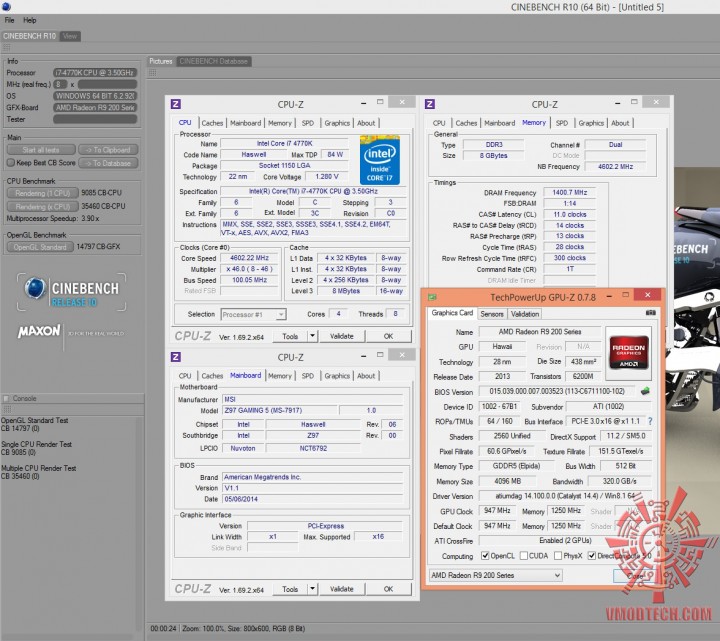Viewport: 720px width, 641px height.
Task: Click the ATI CrossFire Enabled (2 GPUs) field
Action: coord(565,540)
